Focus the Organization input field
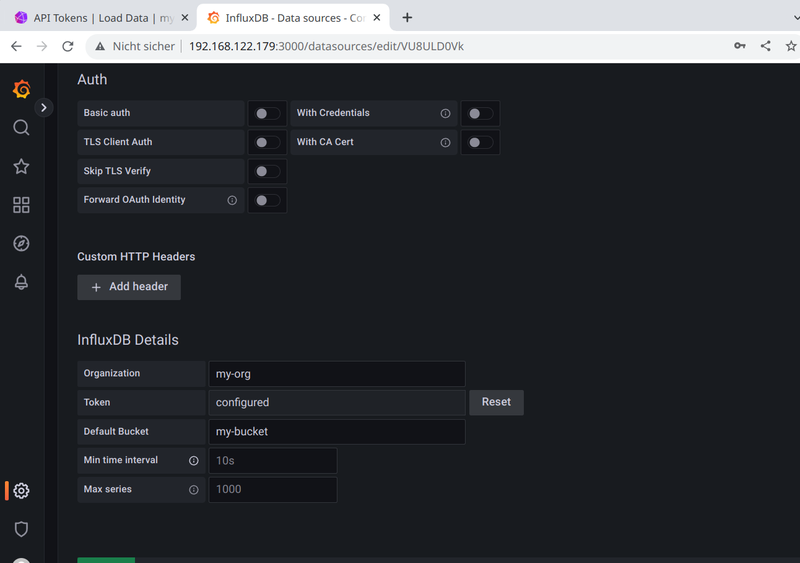 pos(337,374)
